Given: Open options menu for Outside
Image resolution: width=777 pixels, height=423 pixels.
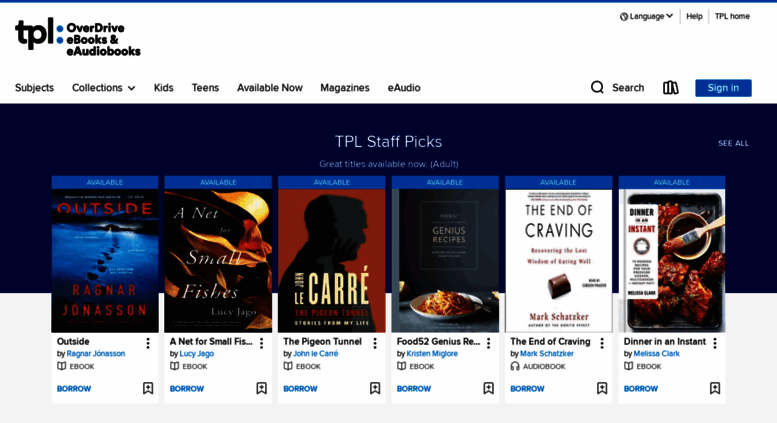Looking at the screenshot, I should click(148, 343).
